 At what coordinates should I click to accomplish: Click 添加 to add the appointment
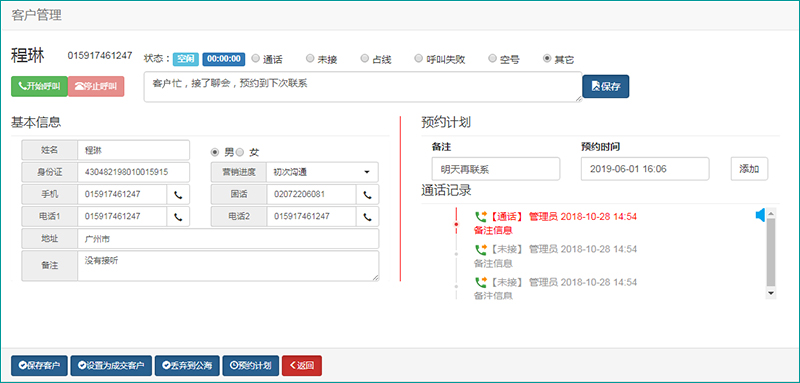click(749, 169)
